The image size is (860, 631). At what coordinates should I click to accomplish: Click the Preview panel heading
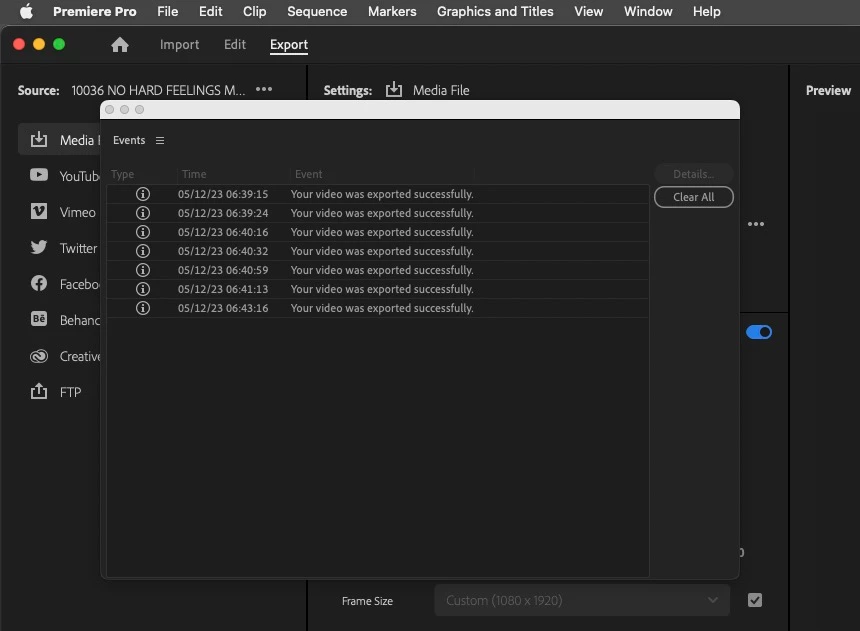coord(828,91)
